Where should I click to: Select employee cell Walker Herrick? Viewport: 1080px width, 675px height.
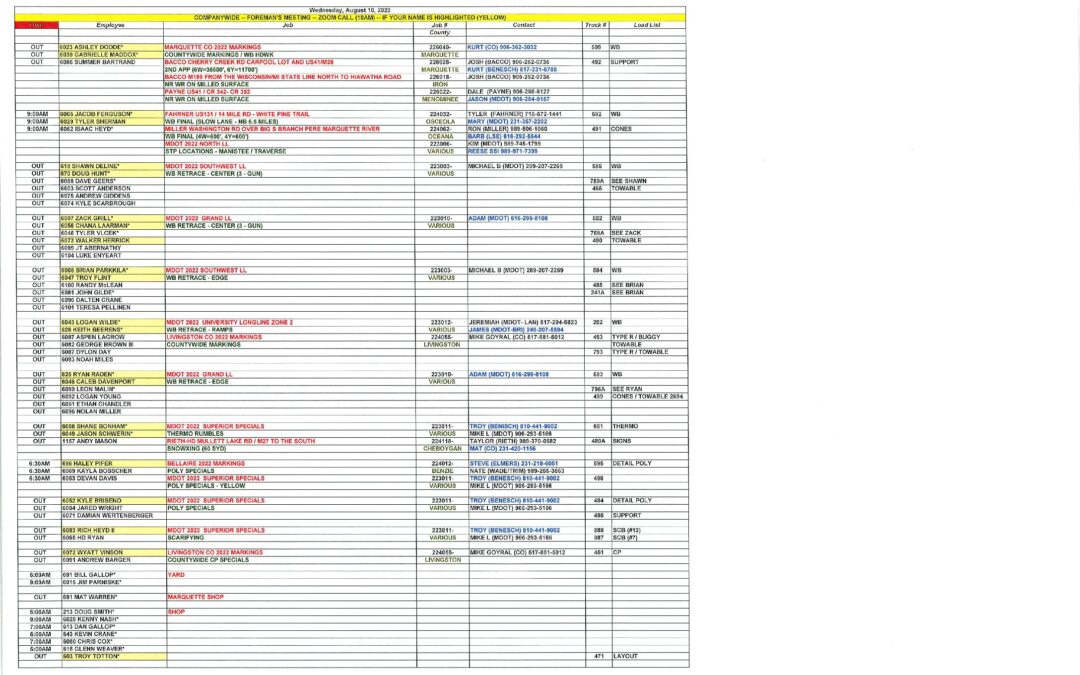(x=112, y=240)
